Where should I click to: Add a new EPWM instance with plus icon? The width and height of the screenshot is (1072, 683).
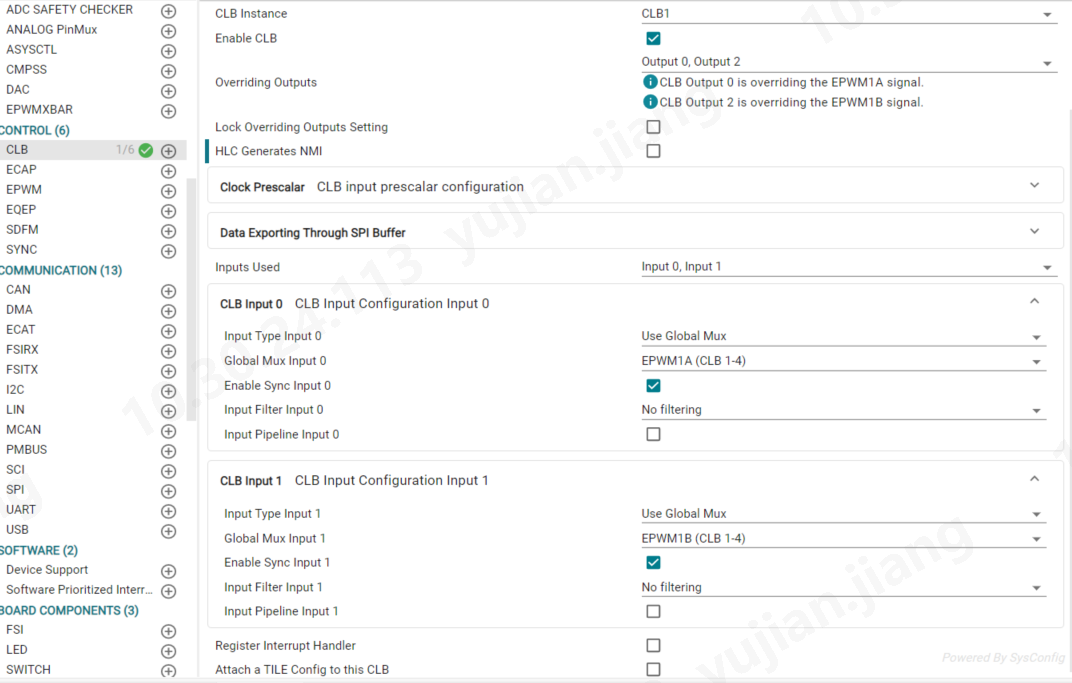click(168, 191)
